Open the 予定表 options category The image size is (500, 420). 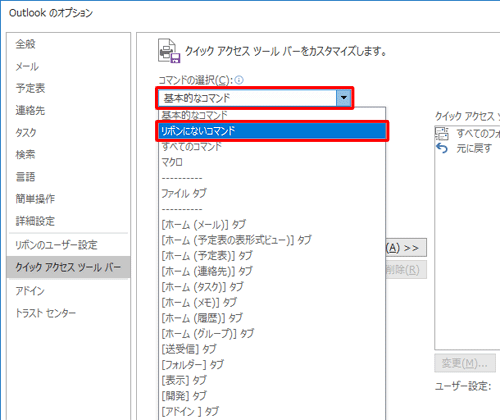(x=68, y=88)
